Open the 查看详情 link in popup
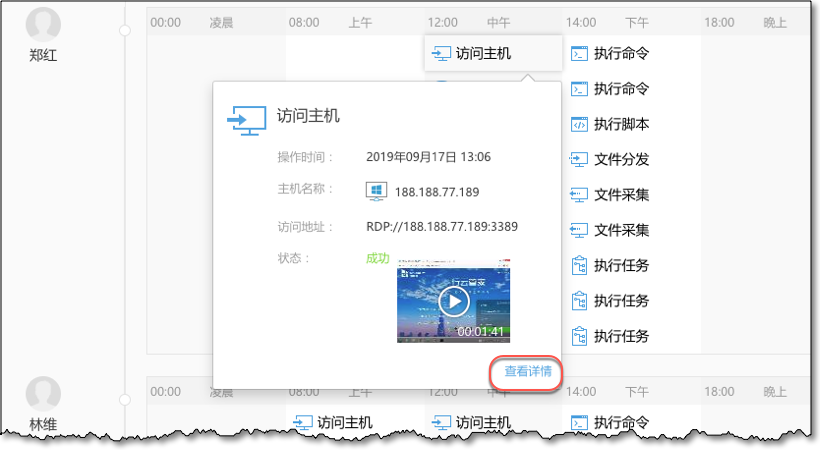820x450 pixels. click(x=528, y=372)
